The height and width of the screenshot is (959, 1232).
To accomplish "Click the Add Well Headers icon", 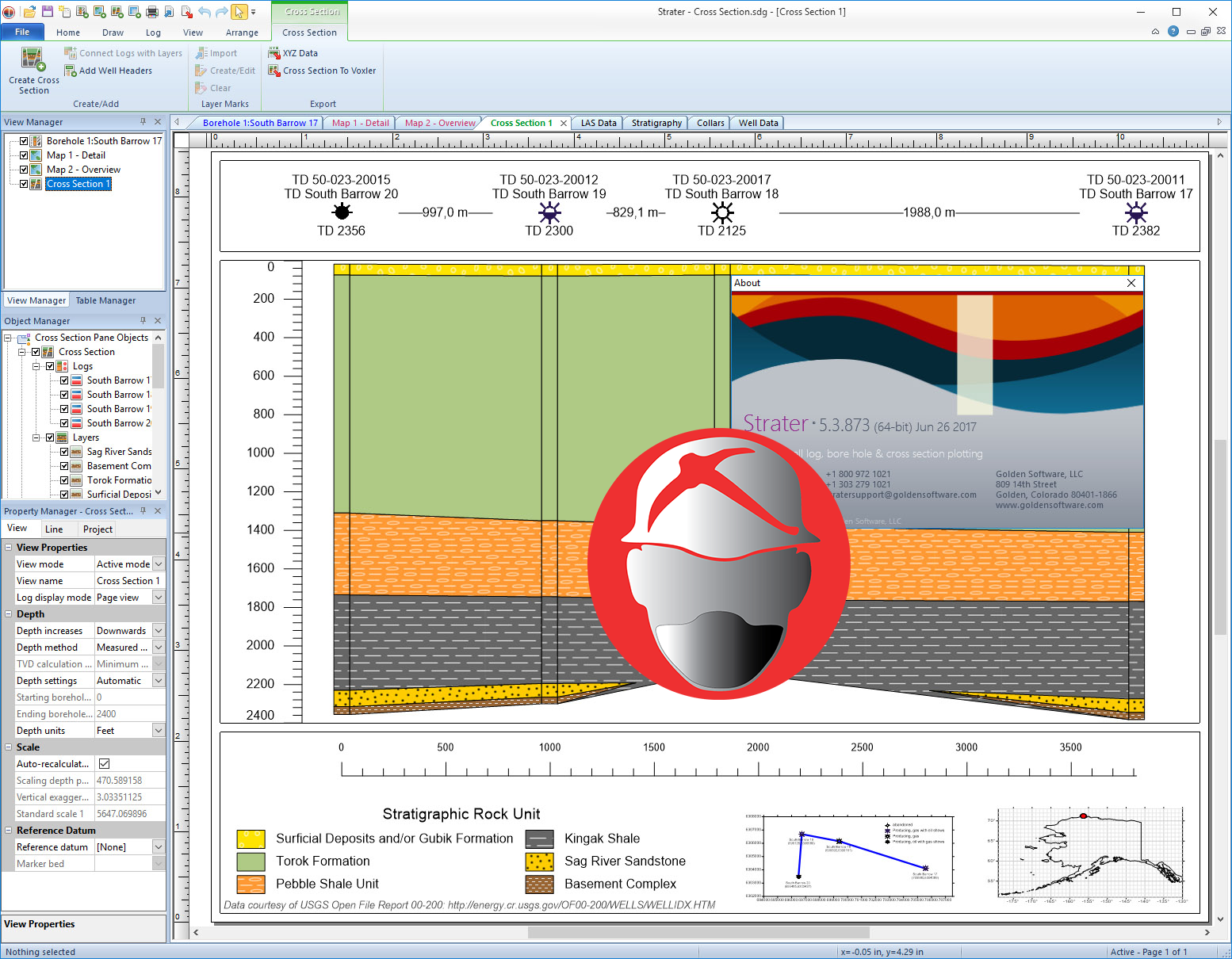I will click(x=71, y=71).
